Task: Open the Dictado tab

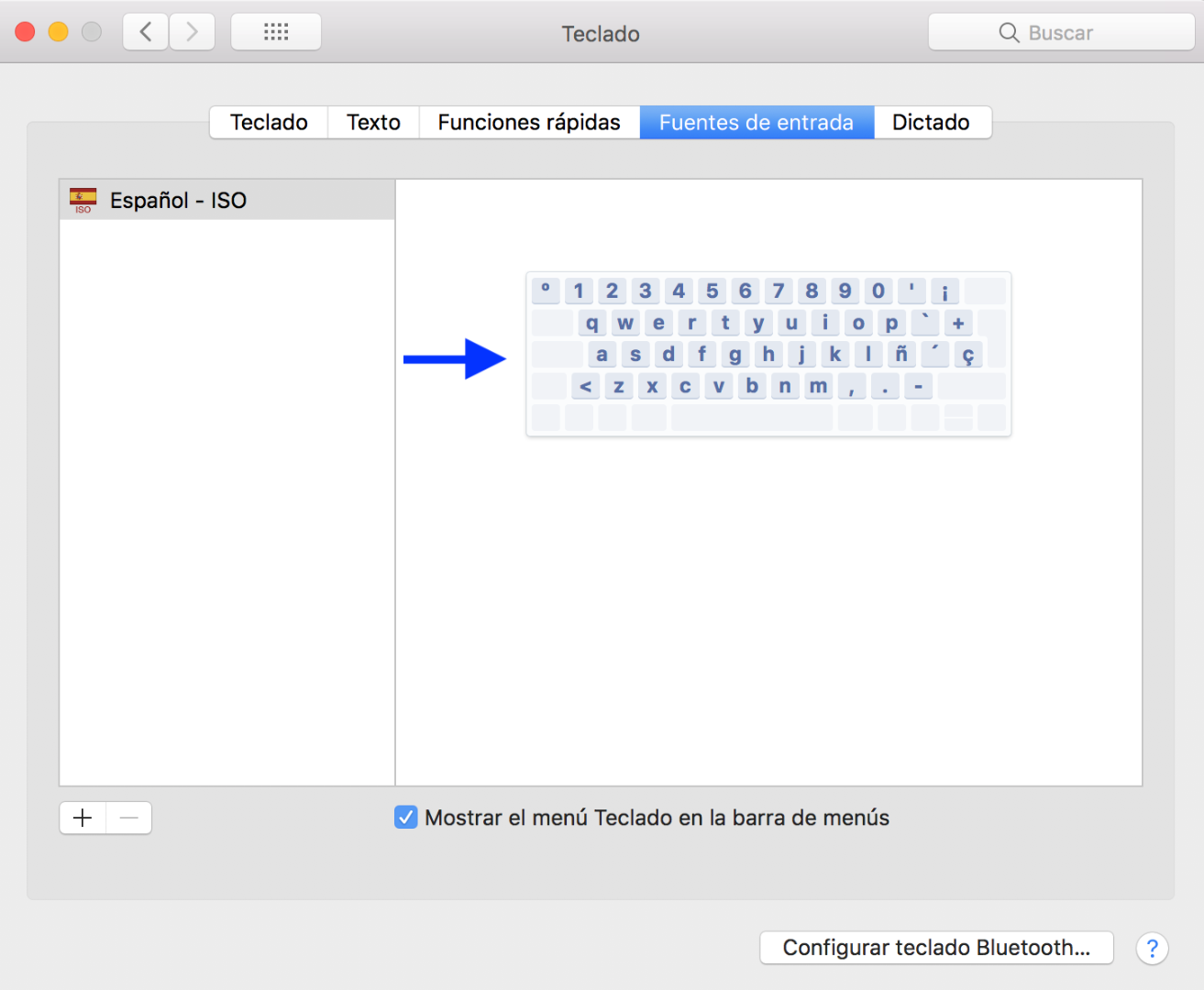Action: point(931,122)
